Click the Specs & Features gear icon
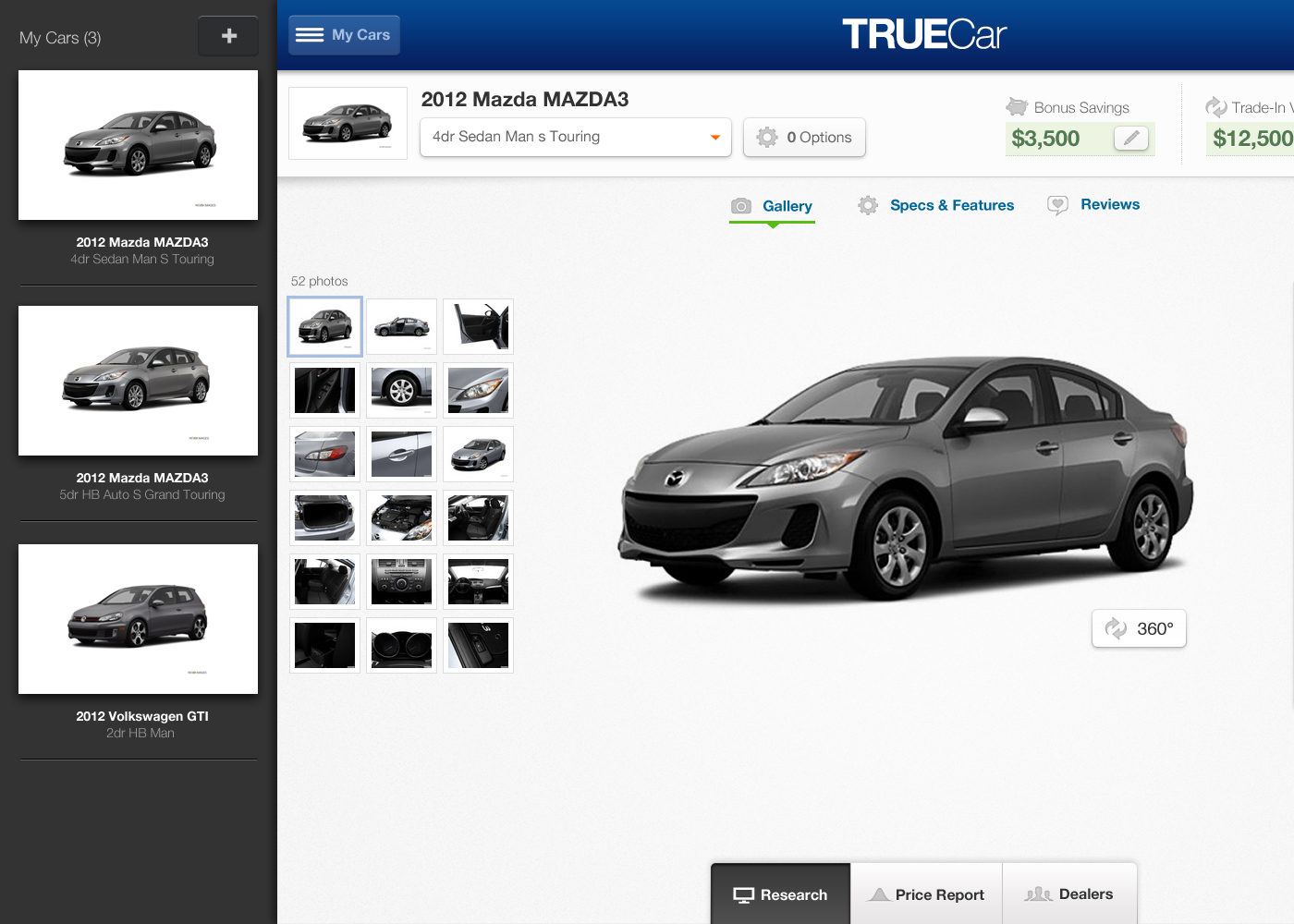The height and width of the screenshot is (924, 1294). pos(867,205)
